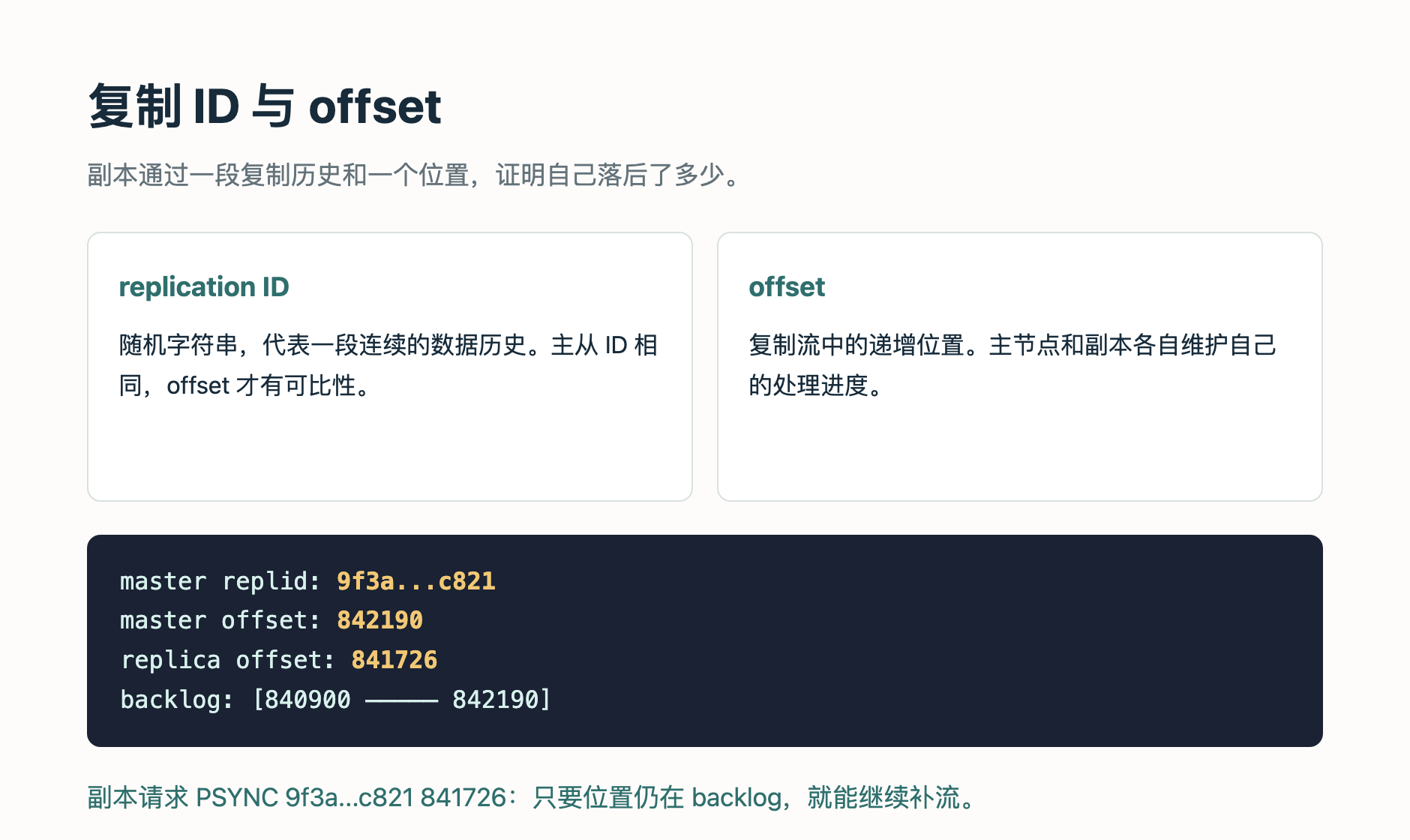The image size is (1410, 840).
Task: Click the heading 复制 ID 与 offset
Action: (265, 106)
